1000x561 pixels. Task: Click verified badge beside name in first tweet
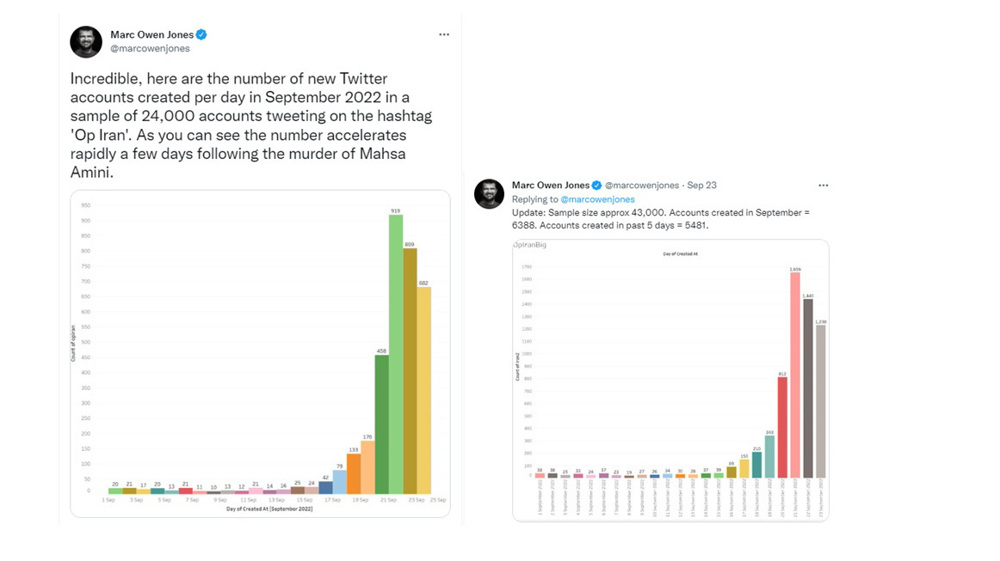click(202, 34)
